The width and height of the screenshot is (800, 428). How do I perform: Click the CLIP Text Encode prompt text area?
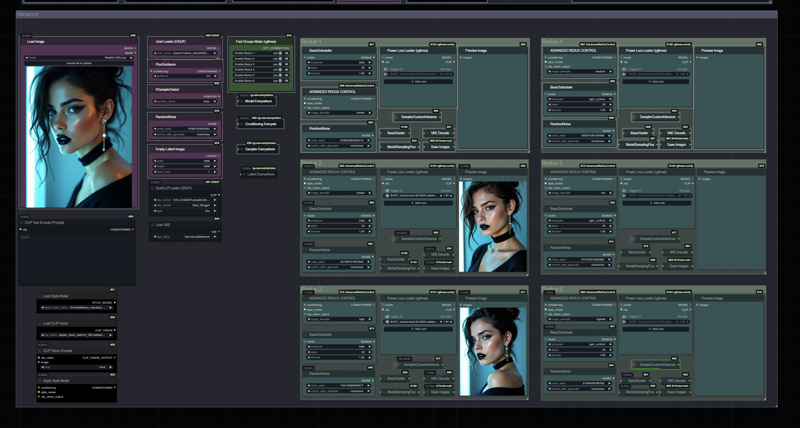click(77, 259)
